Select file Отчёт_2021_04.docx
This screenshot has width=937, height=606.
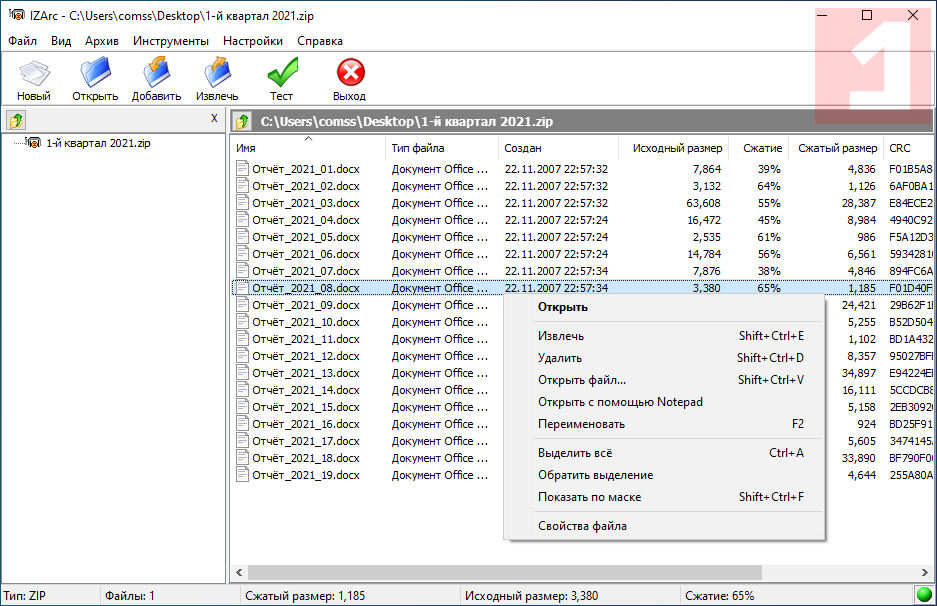(x=306, y=220)
